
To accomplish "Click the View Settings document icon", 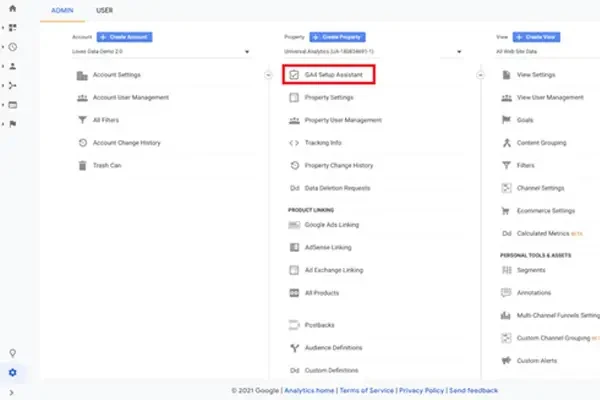I will [x=506, y=75].
